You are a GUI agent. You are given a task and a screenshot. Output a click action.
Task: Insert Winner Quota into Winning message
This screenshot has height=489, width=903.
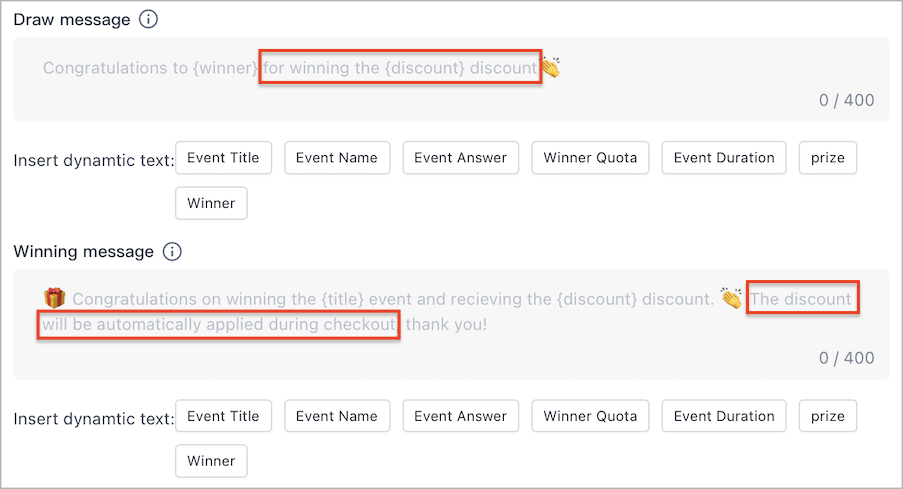click(x=590, y=416)
